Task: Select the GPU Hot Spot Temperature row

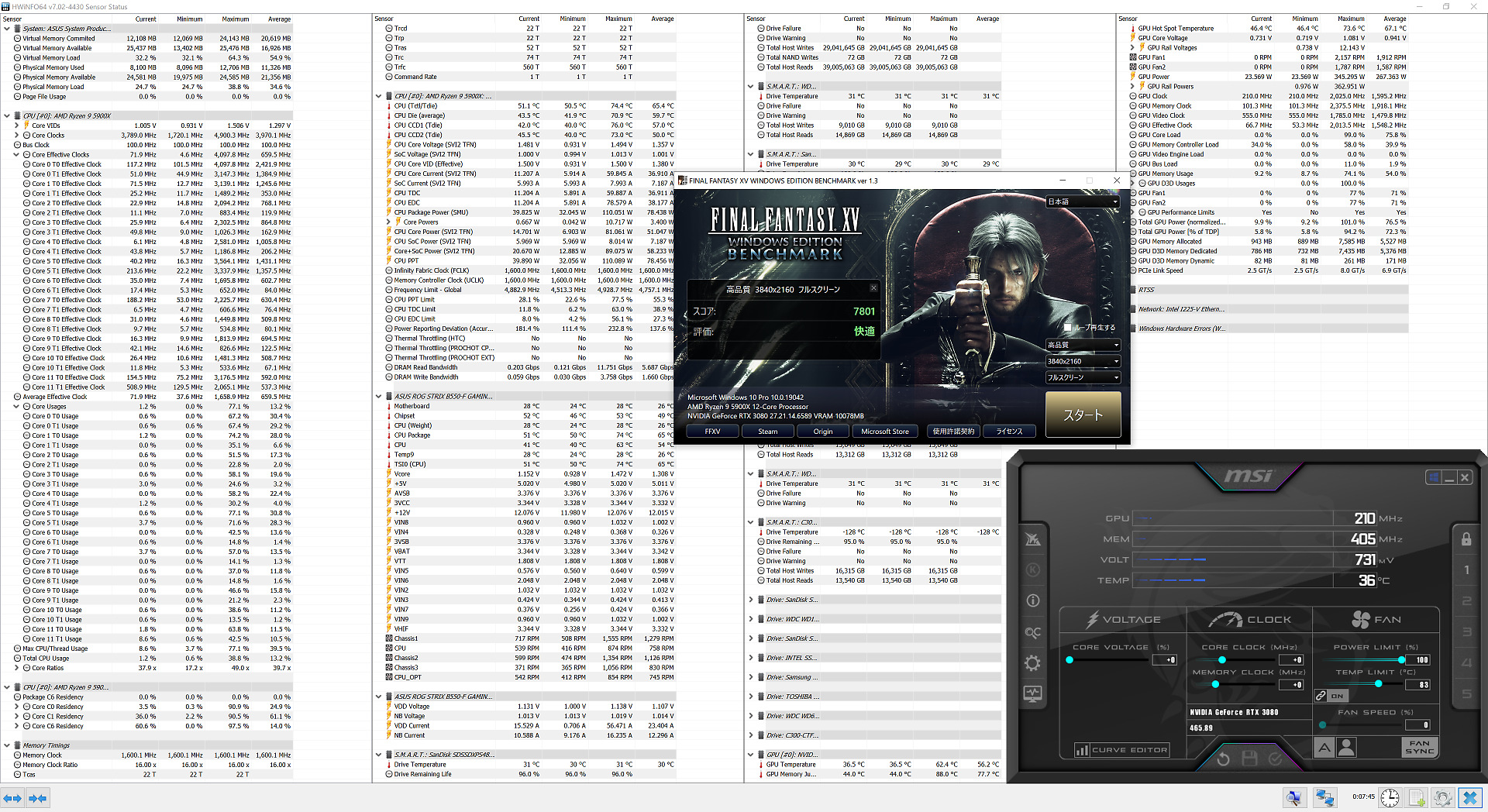Action: coord(1269,29)
